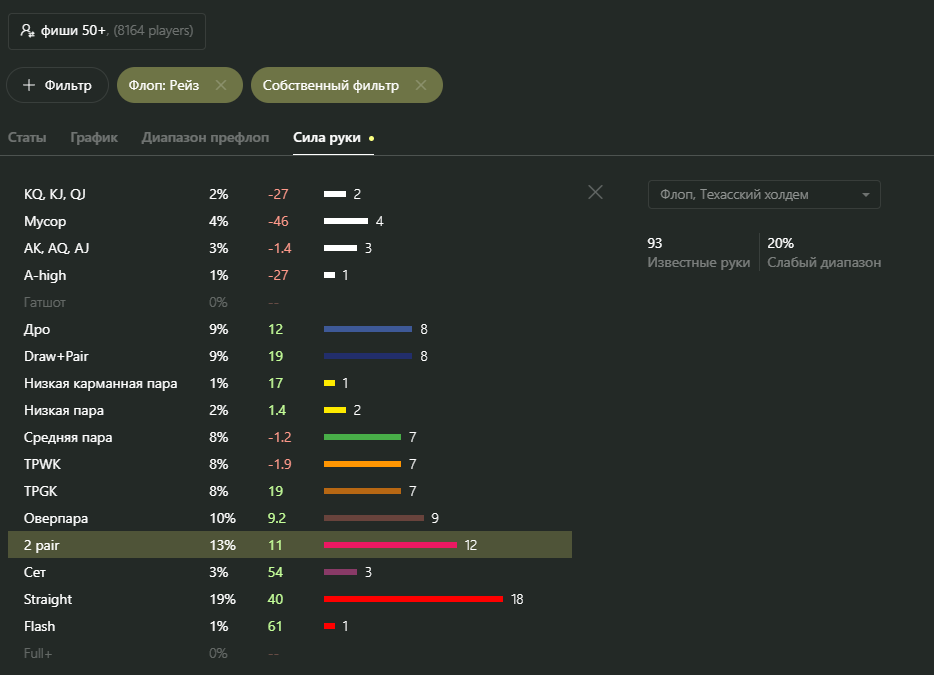
Task: Open the График tab
Action: pyautogui.click(x=94, y=138)
